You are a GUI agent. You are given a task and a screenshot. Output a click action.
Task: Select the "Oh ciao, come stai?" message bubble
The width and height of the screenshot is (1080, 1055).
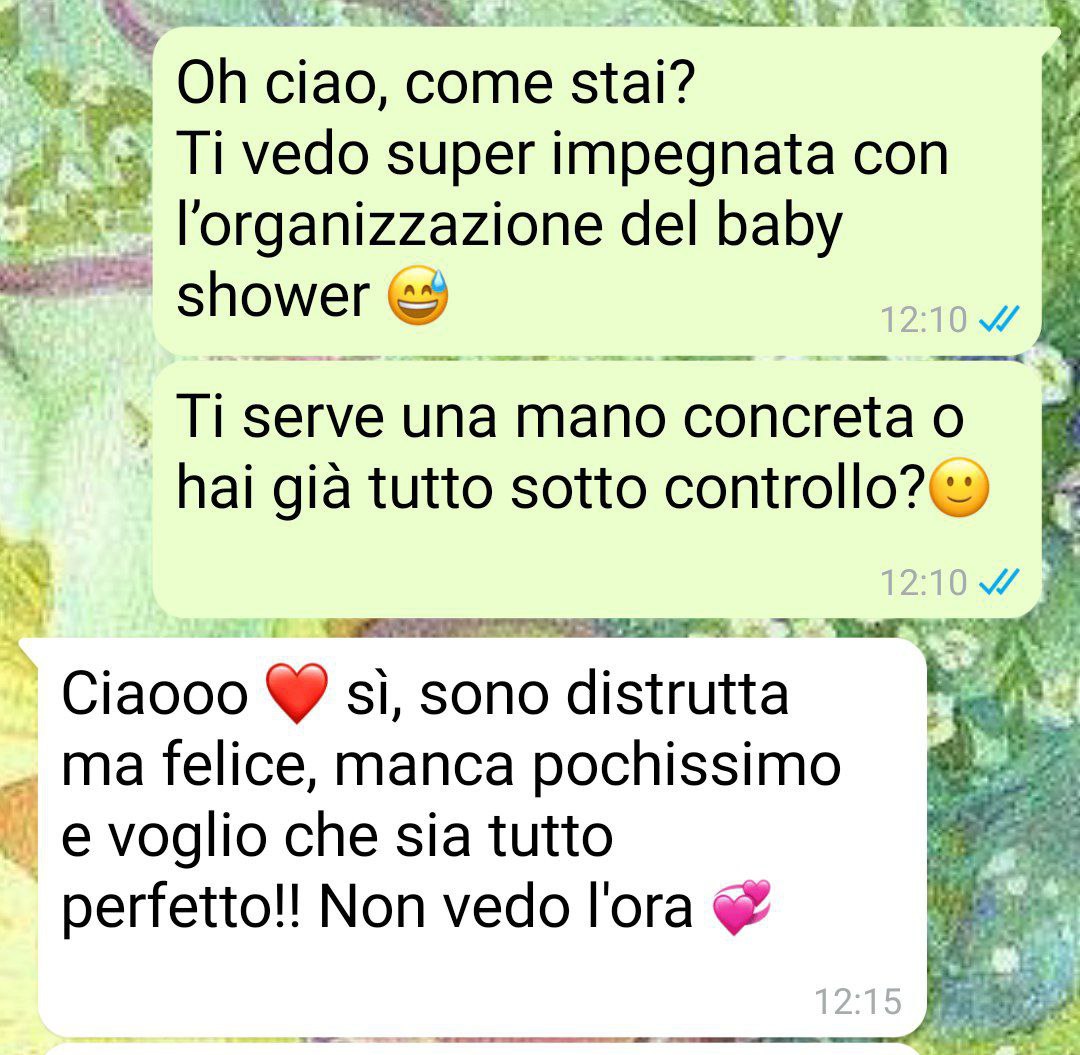596,191
